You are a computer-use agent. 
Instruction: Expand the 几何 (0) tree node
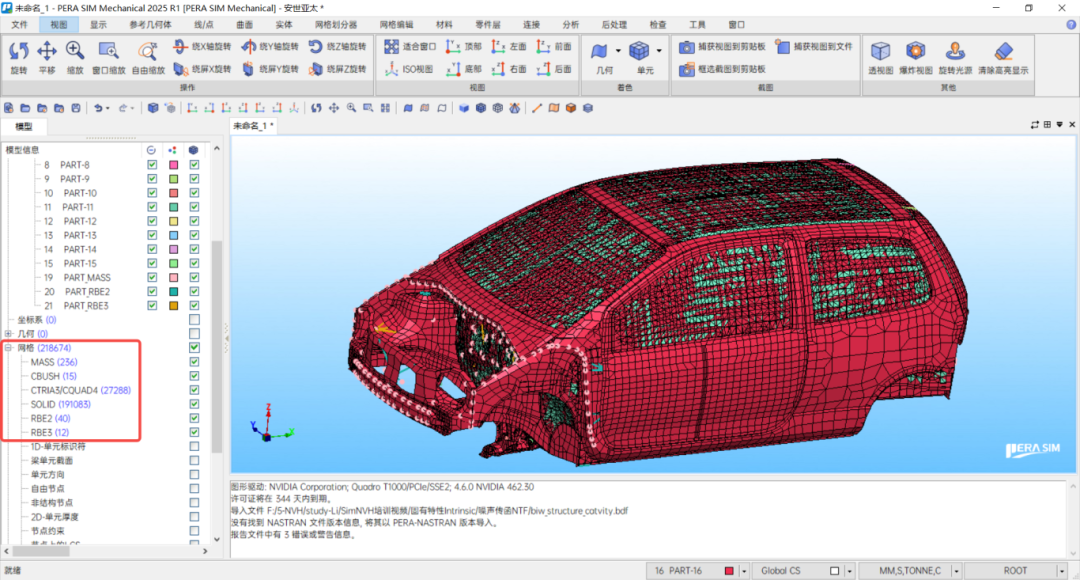[x=8, y=334]
